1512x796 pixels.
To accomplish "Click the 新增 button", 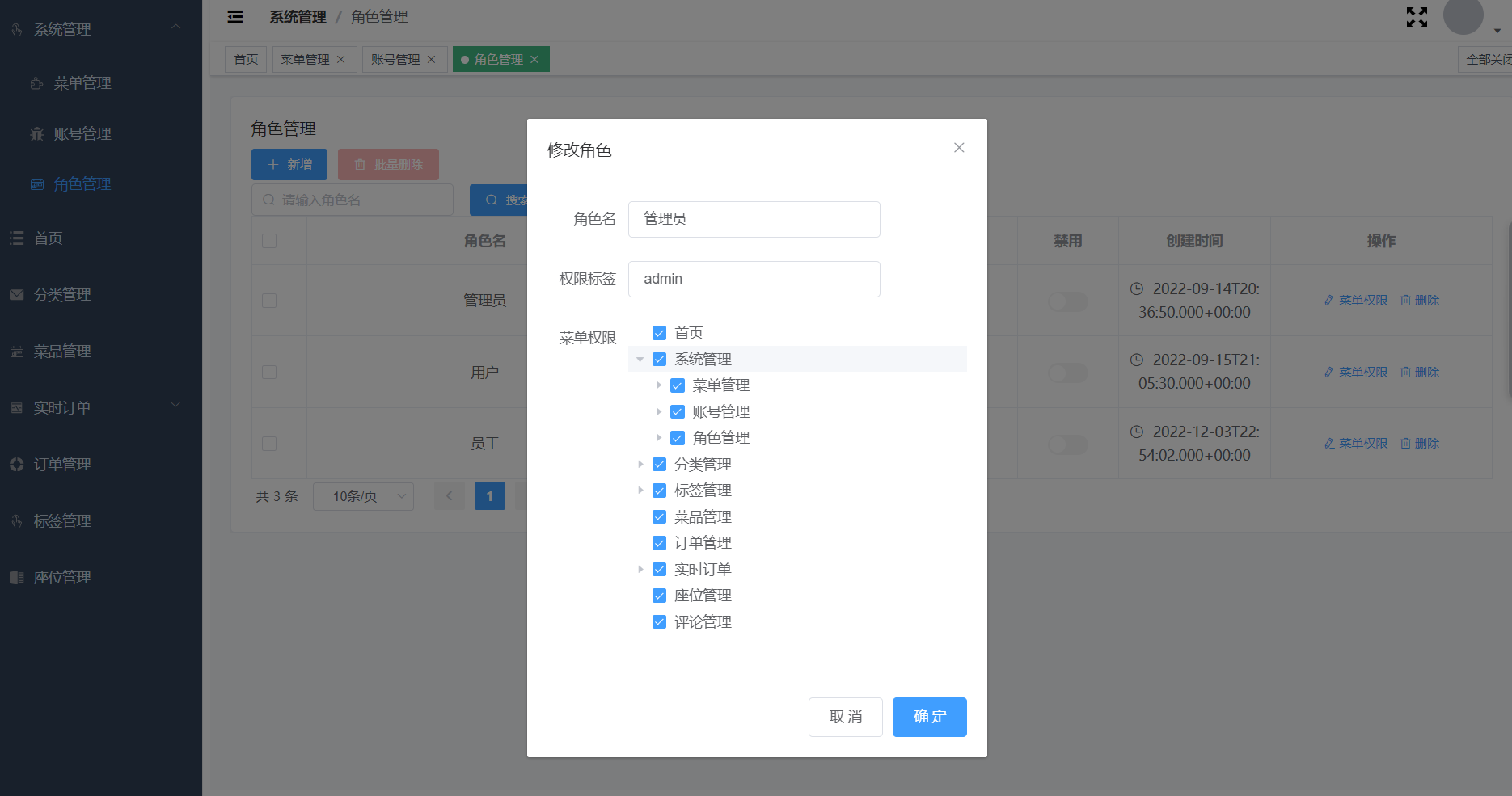I will coord(289,165).
